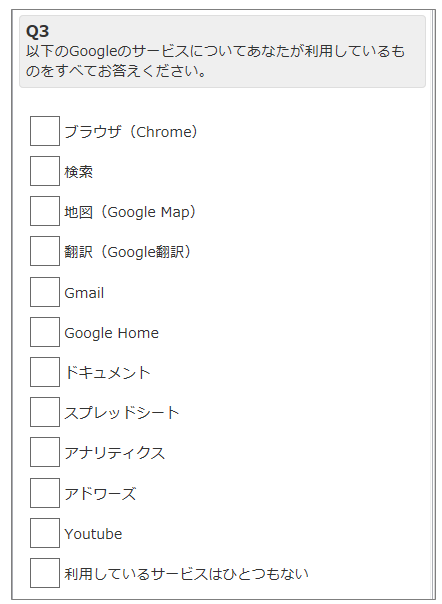Image resolution: width=442 pixels, height=604 pixels.
Task: Tick the 検索 checkbox
Action: click(45, 171)
